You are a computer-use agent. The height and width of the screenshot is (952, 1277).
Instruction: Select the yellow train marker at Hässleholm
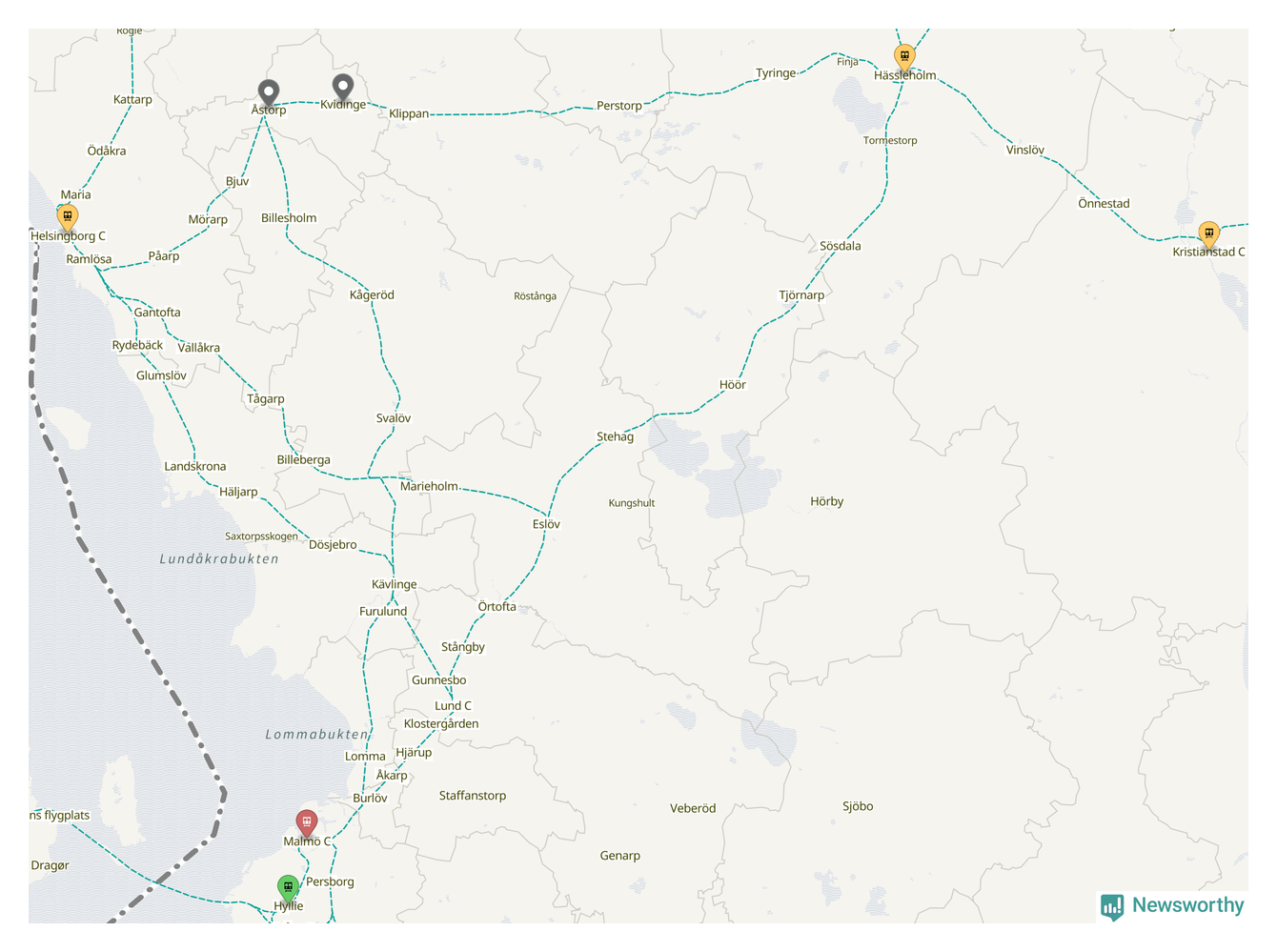coord(904,58)
